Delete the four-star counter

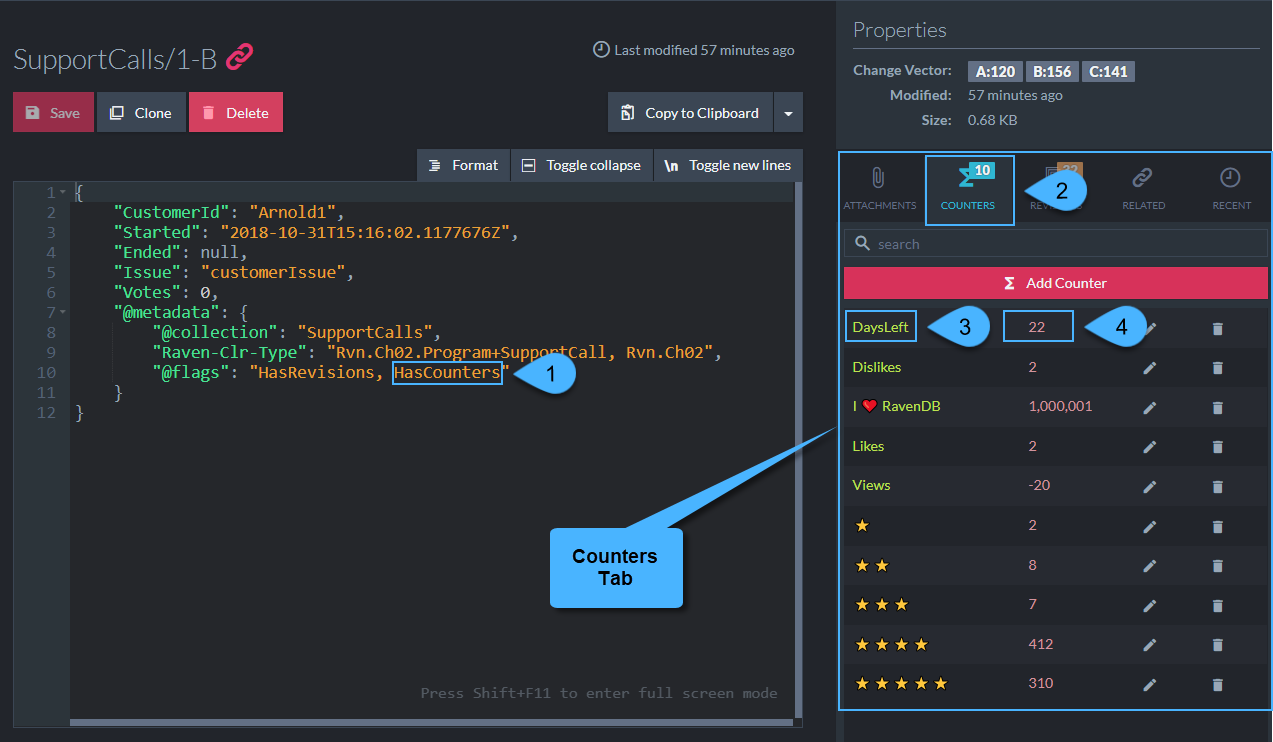[x=1217, y=645]
